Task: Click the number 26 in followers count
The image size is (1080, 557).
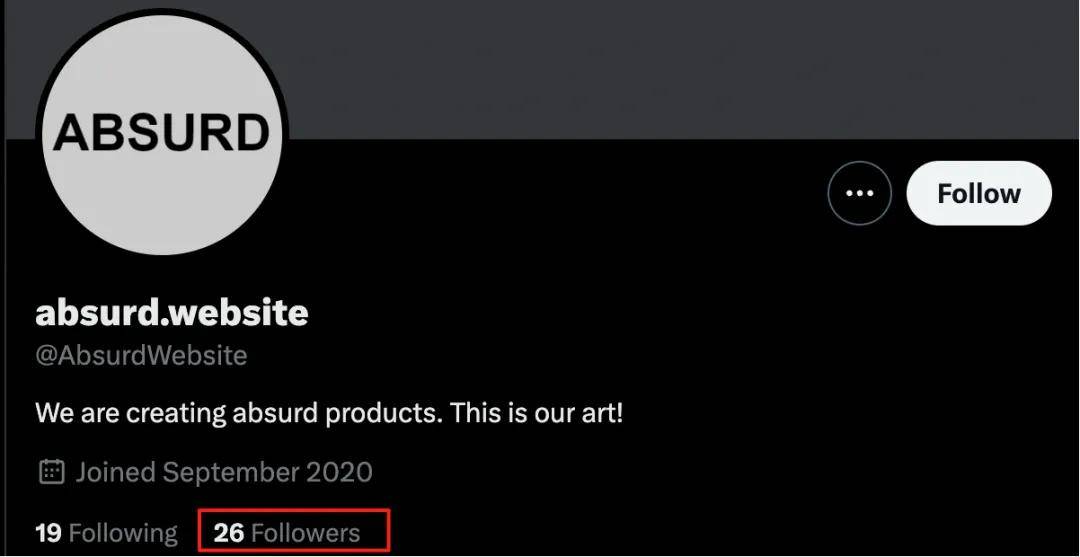Action: click(x=229, y=532)
